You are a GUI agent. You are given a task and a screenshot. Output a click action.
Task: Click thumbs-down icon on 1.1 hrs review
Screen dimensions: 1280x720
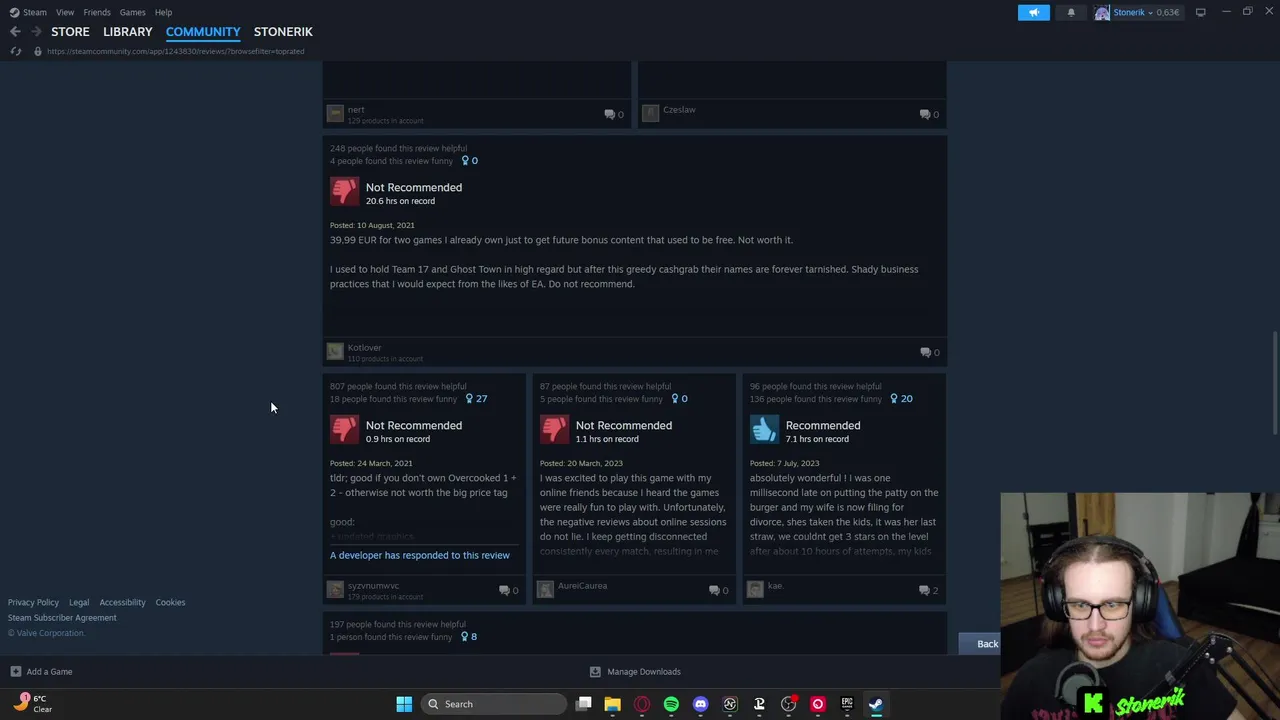pos(554,430)
